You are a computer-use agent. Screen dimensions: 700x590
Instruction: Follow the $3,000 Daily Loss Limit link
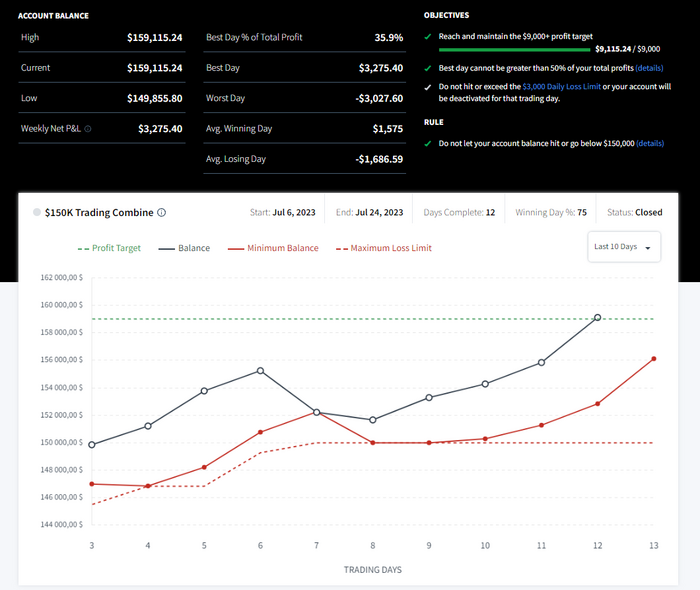click(560, 88)
